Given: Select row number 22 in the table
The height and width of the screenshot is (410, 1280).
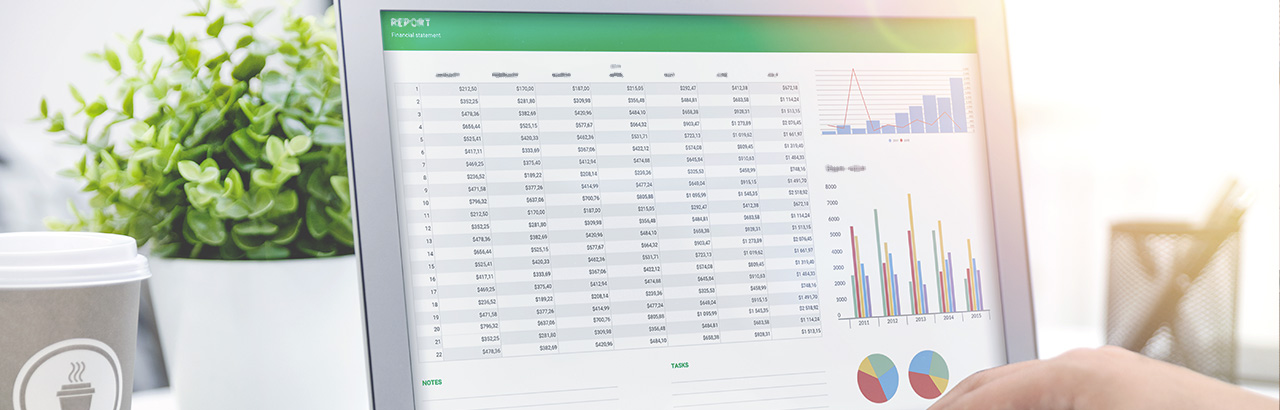Looking at the screenshot, I should pos(437,354).
